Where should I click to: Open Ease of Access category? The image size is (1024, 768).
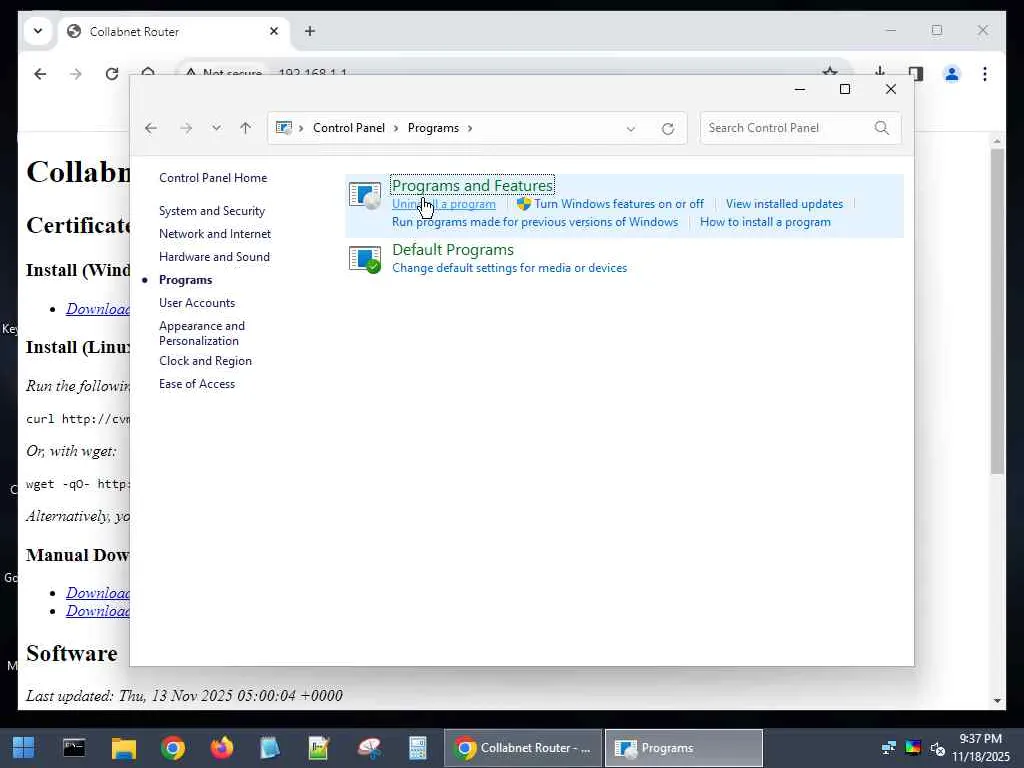click(x=197, y=384)
